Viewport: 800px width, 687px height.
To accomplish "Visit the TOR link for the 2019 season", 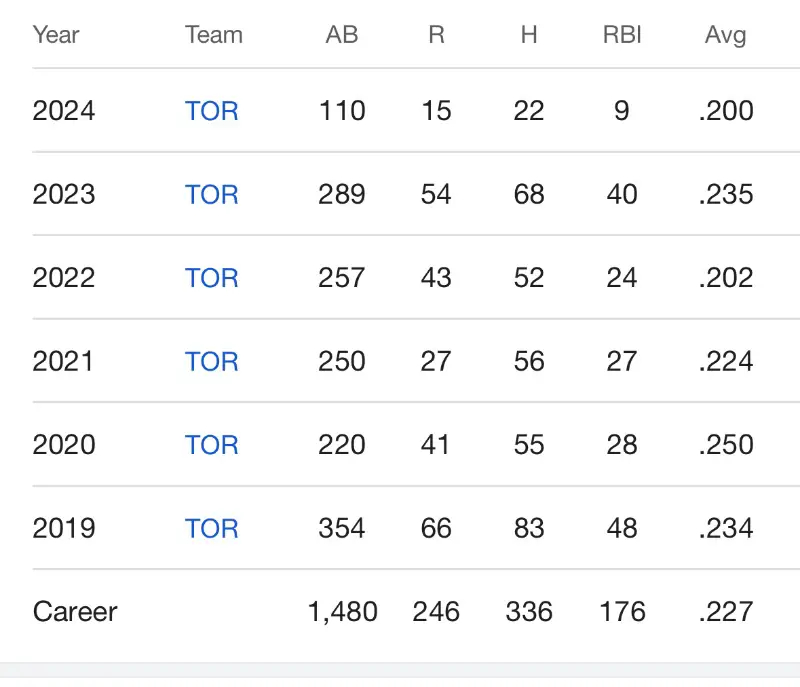I will [x=212, y=528].
